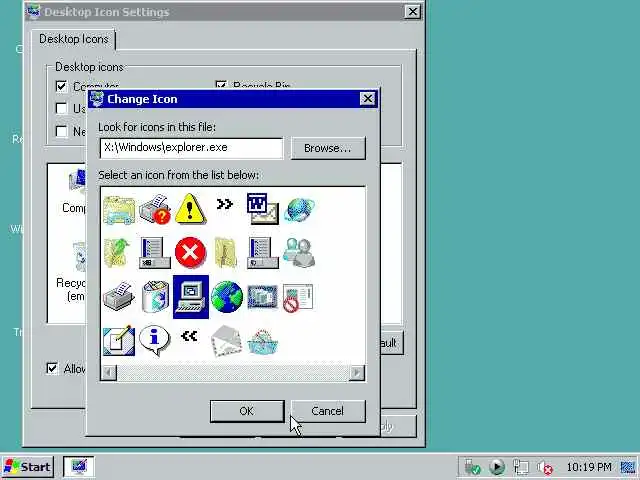
Task: Pick the recycle bin icon in the list
Action: click(x=155, y=297)
